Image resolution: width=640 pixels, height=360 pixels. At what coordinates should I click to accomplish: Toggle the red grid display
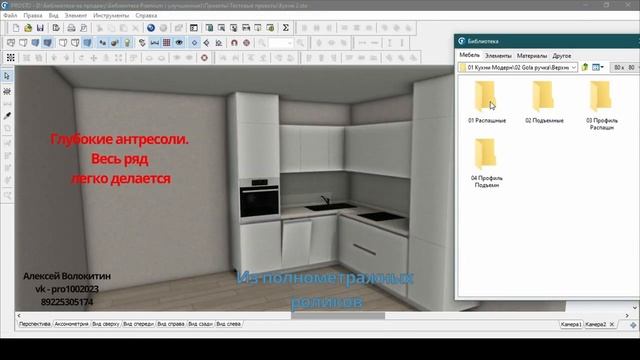[x=167, y=43]
